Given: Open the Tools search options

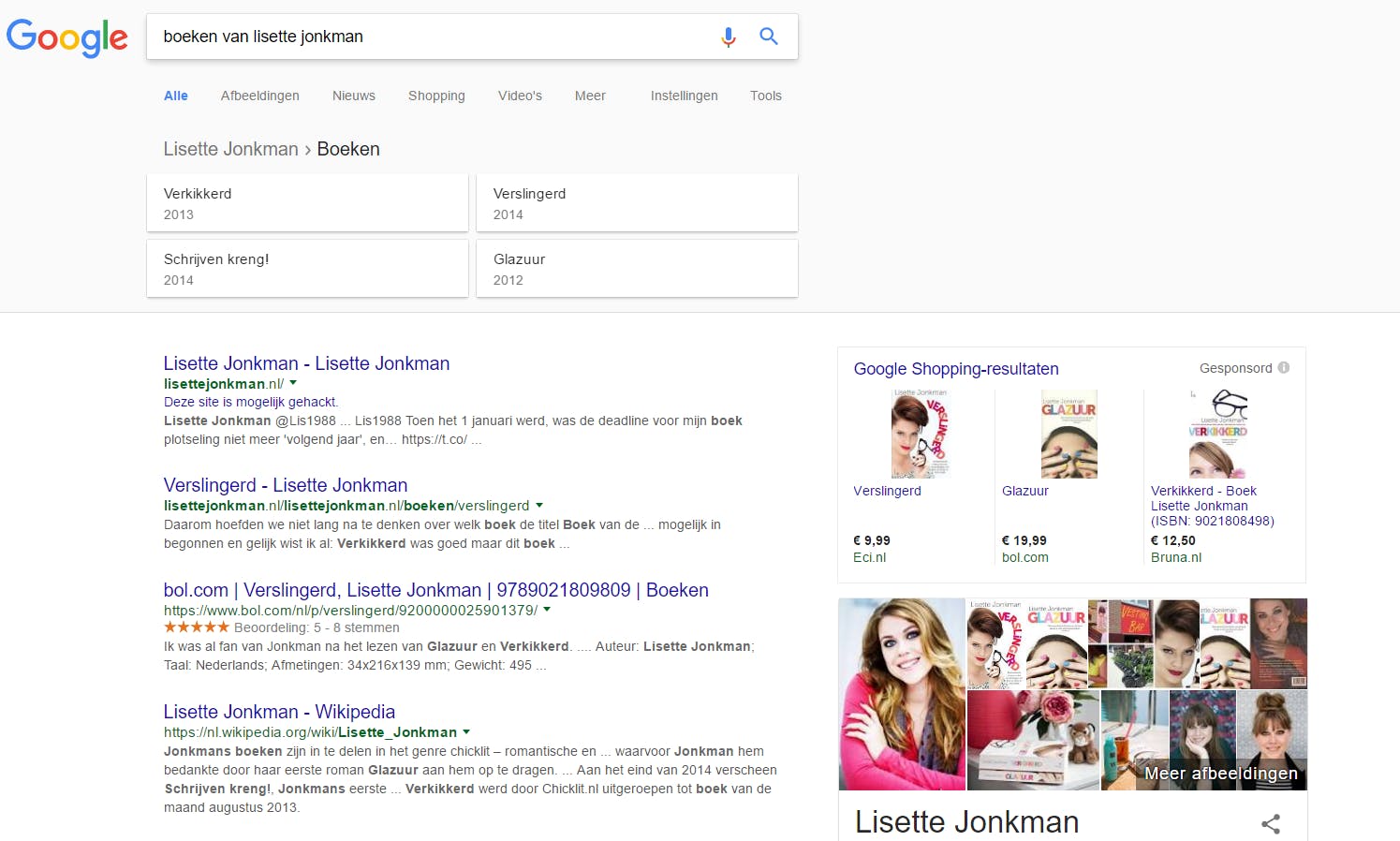Looking at the screenshot, I should (x=766, y=96).
